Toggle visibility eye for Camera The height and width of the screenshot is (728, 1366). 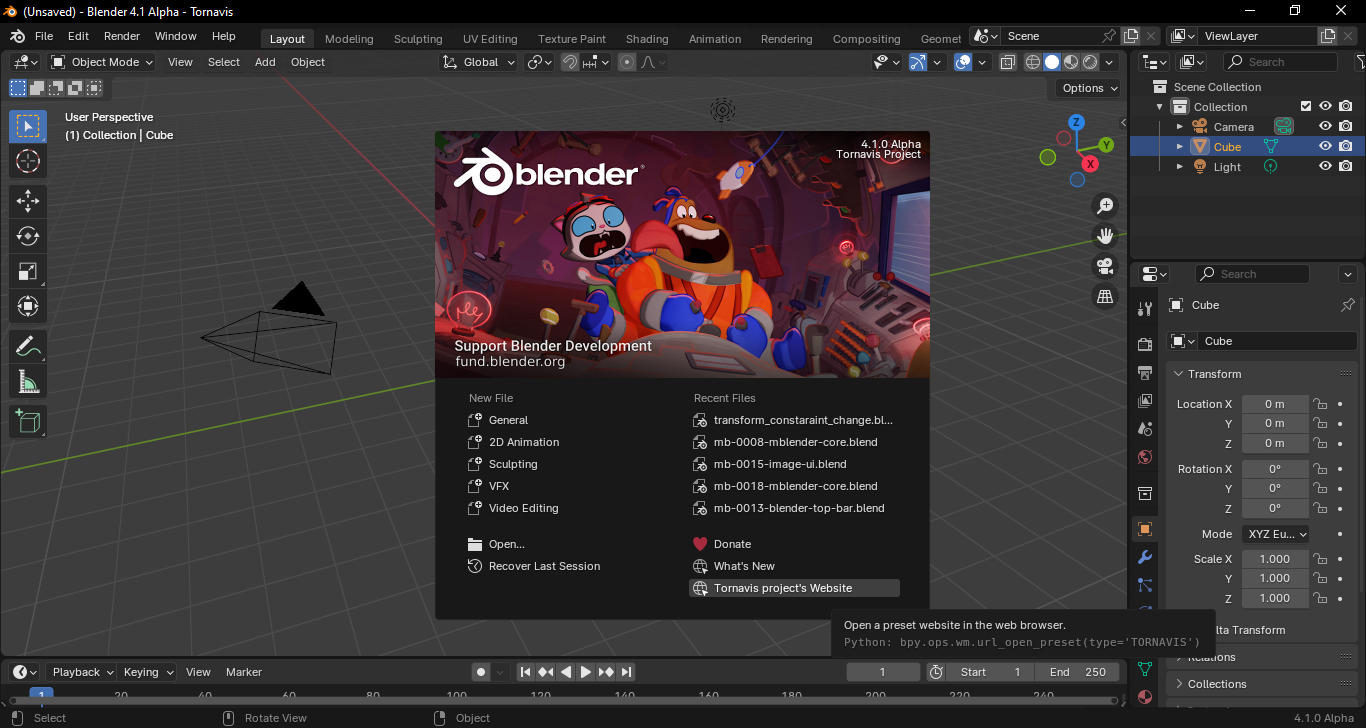[x=1325, y=126]
